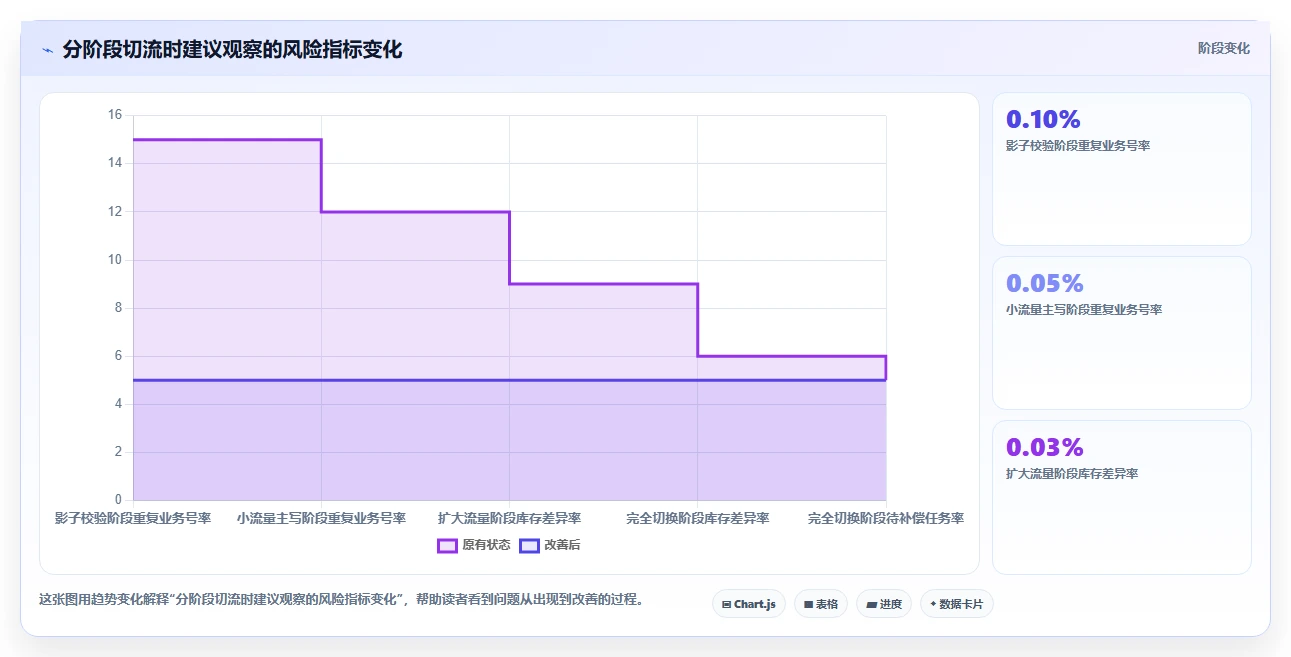
Task: Click the purple 原有状态 legend swatch
Action: tap(447, 545)
